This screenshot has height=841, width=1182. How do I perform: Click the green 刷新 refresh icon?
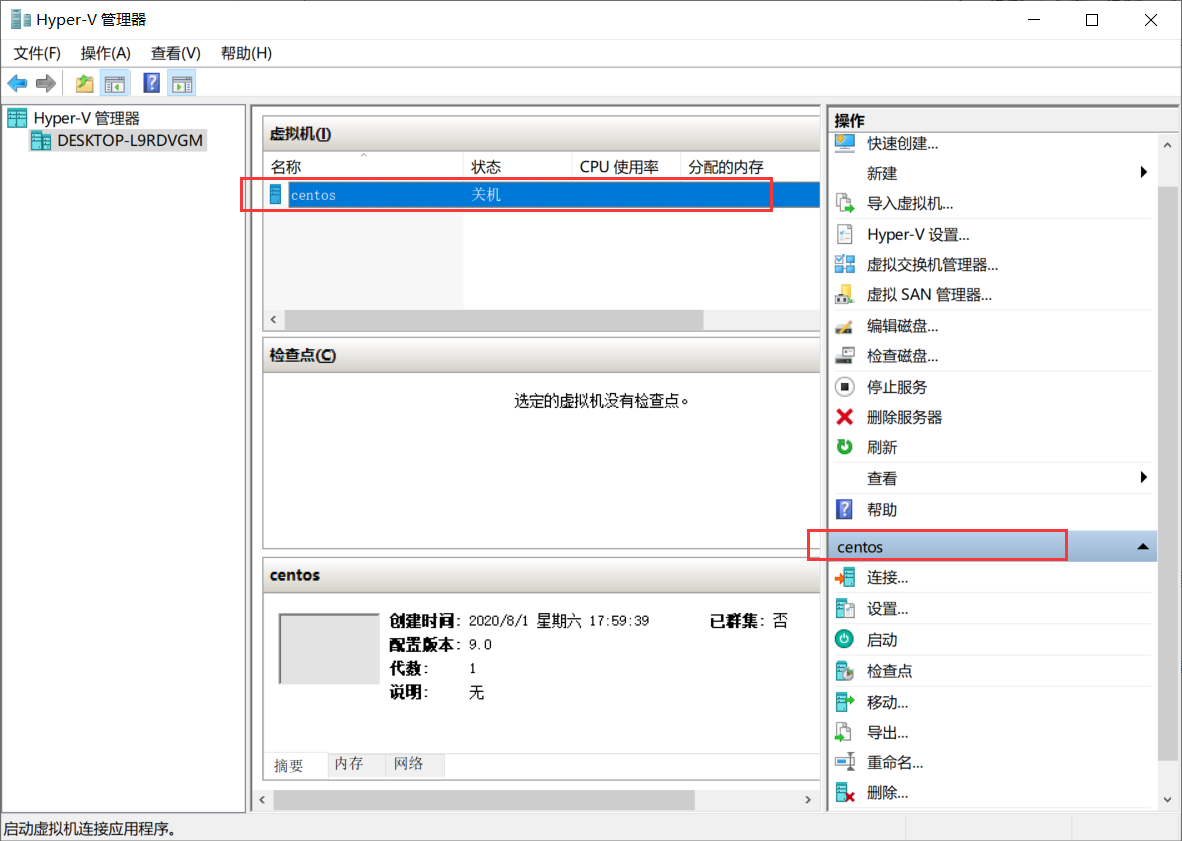(844, 447)
